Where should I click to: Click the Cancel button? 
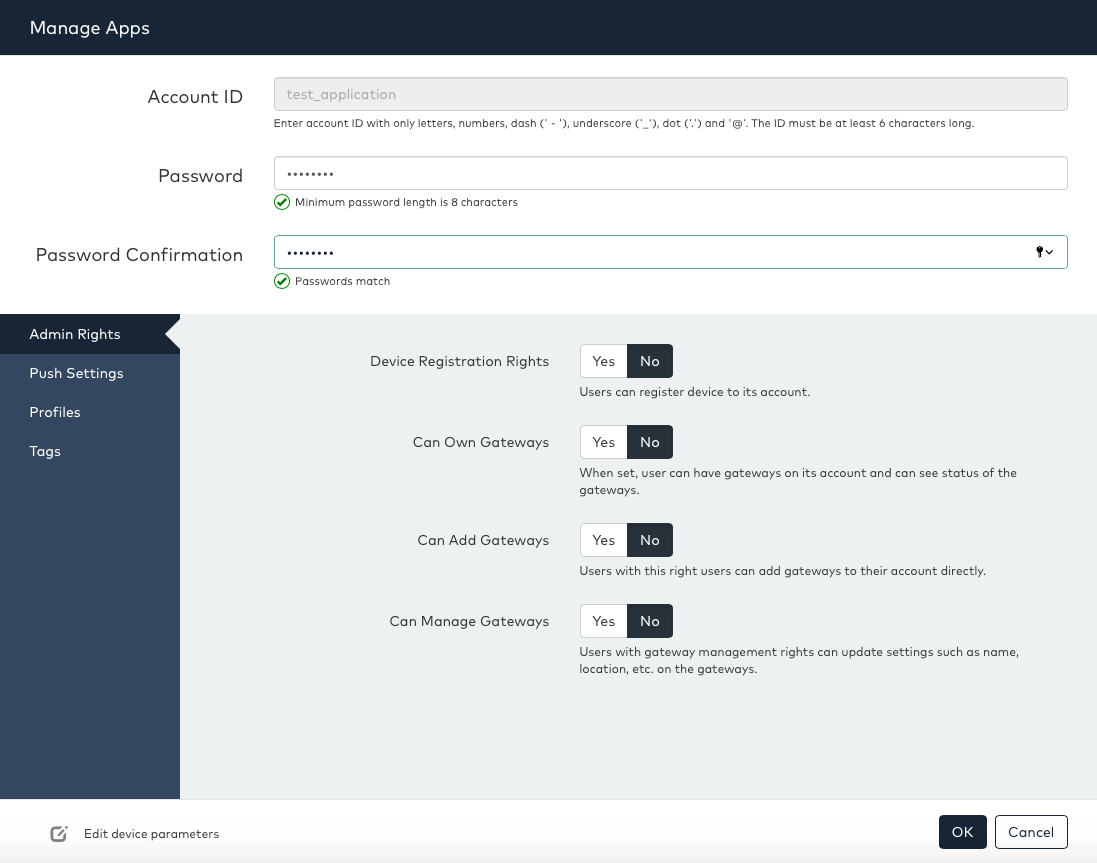point(1031,832)
